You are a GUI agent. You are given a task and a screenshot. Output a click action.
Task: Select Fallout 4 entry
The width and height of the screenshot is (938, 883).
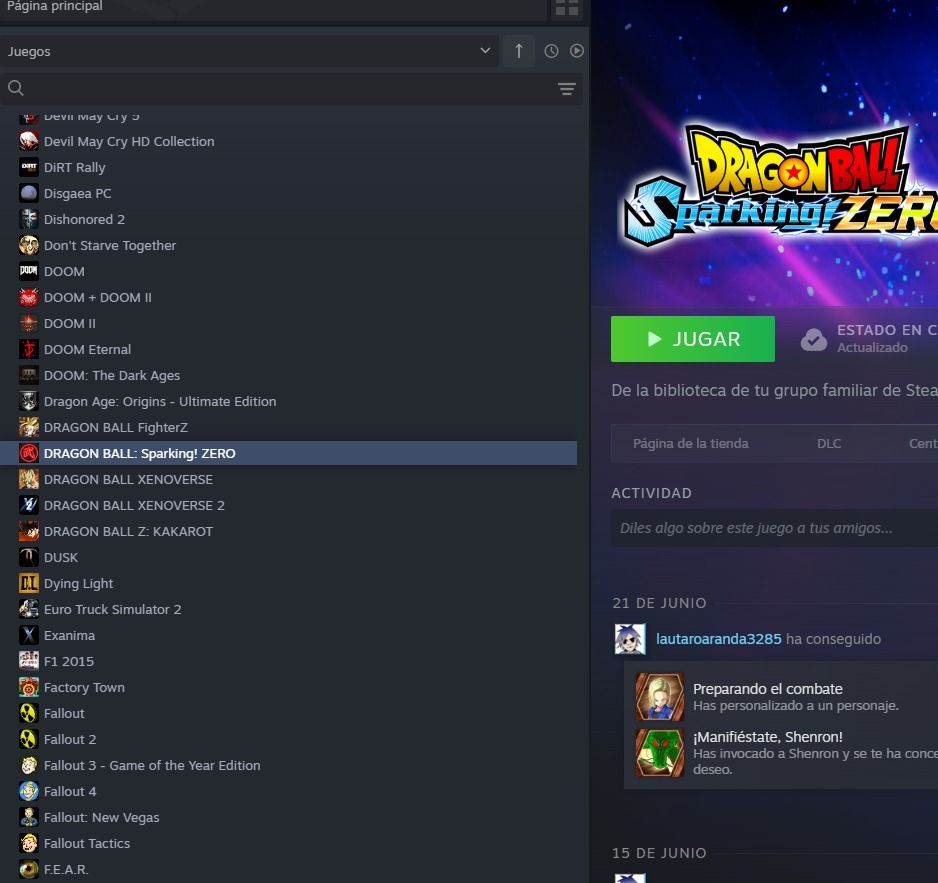tap(288, 791)
